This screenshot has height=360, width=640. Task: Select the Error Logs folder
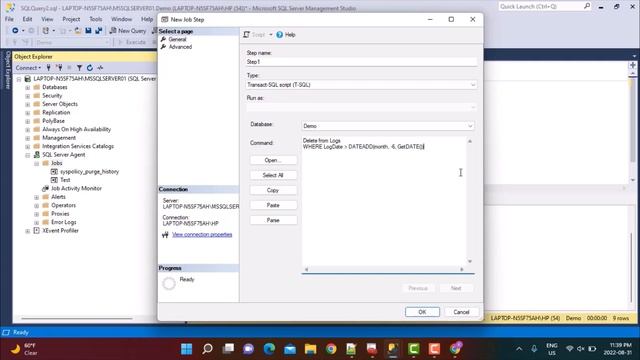[x=64, y=222]
